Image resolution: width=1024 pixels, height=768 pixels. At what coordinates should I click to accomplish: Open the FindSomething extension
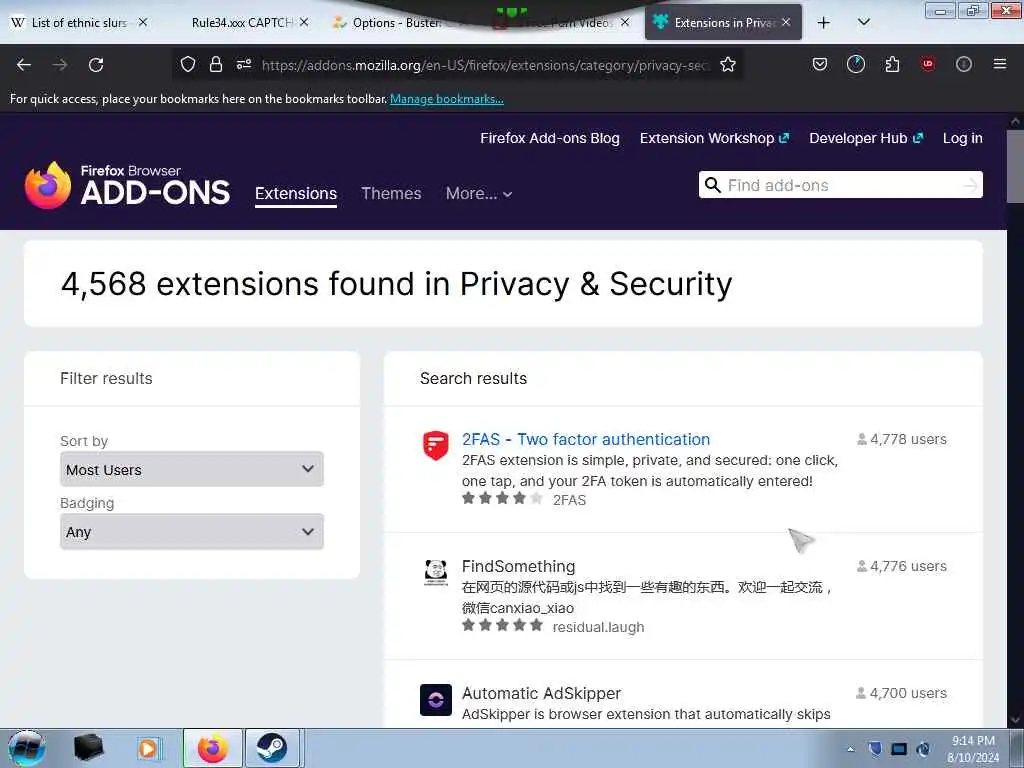point(519,566)
